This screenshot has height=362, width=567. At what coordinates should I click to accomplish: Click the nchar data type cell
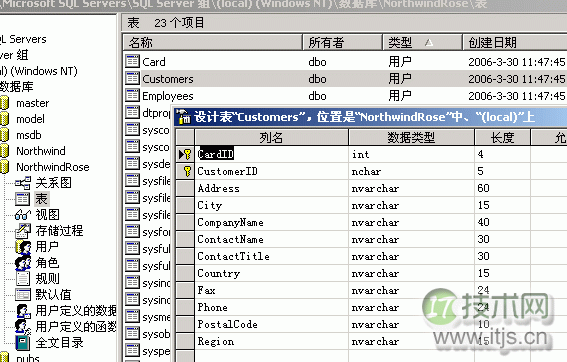coord(412,171)
